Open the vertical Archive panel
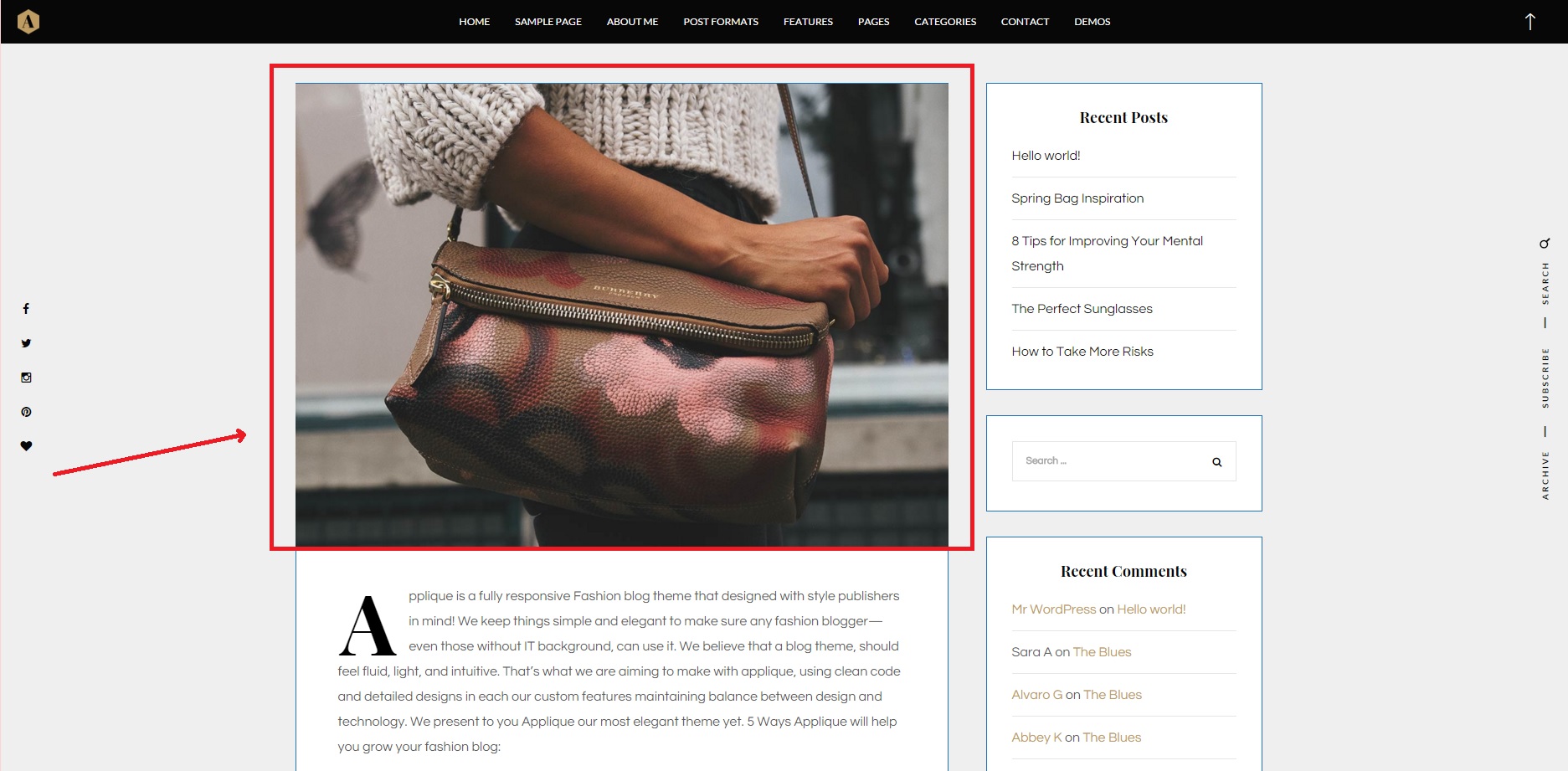 [1545, 475]
